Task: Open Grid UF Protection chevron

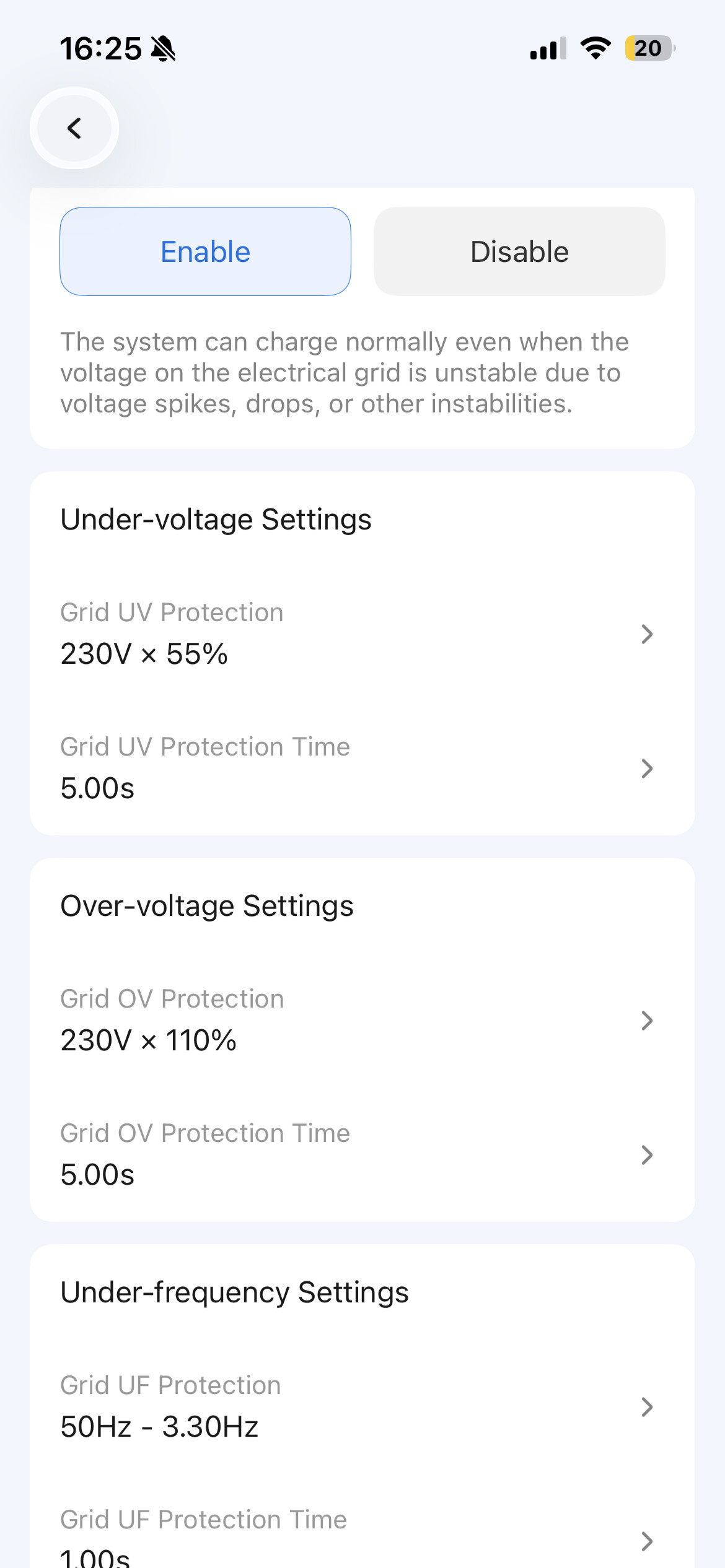Action: click(x=647, y=1407)
